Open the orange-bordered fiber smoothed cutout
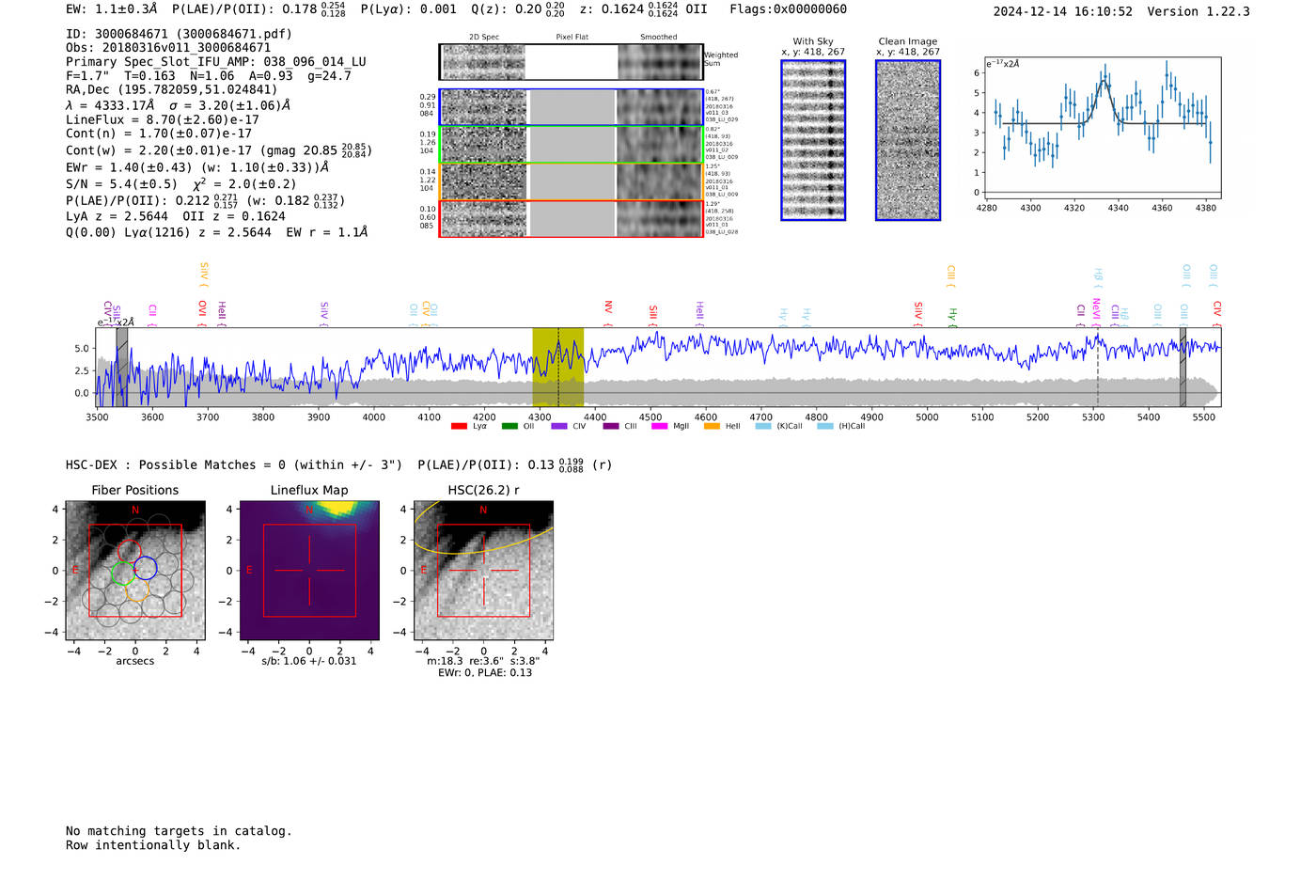Screen dimensions: 1316x896 tap(659, 181)
